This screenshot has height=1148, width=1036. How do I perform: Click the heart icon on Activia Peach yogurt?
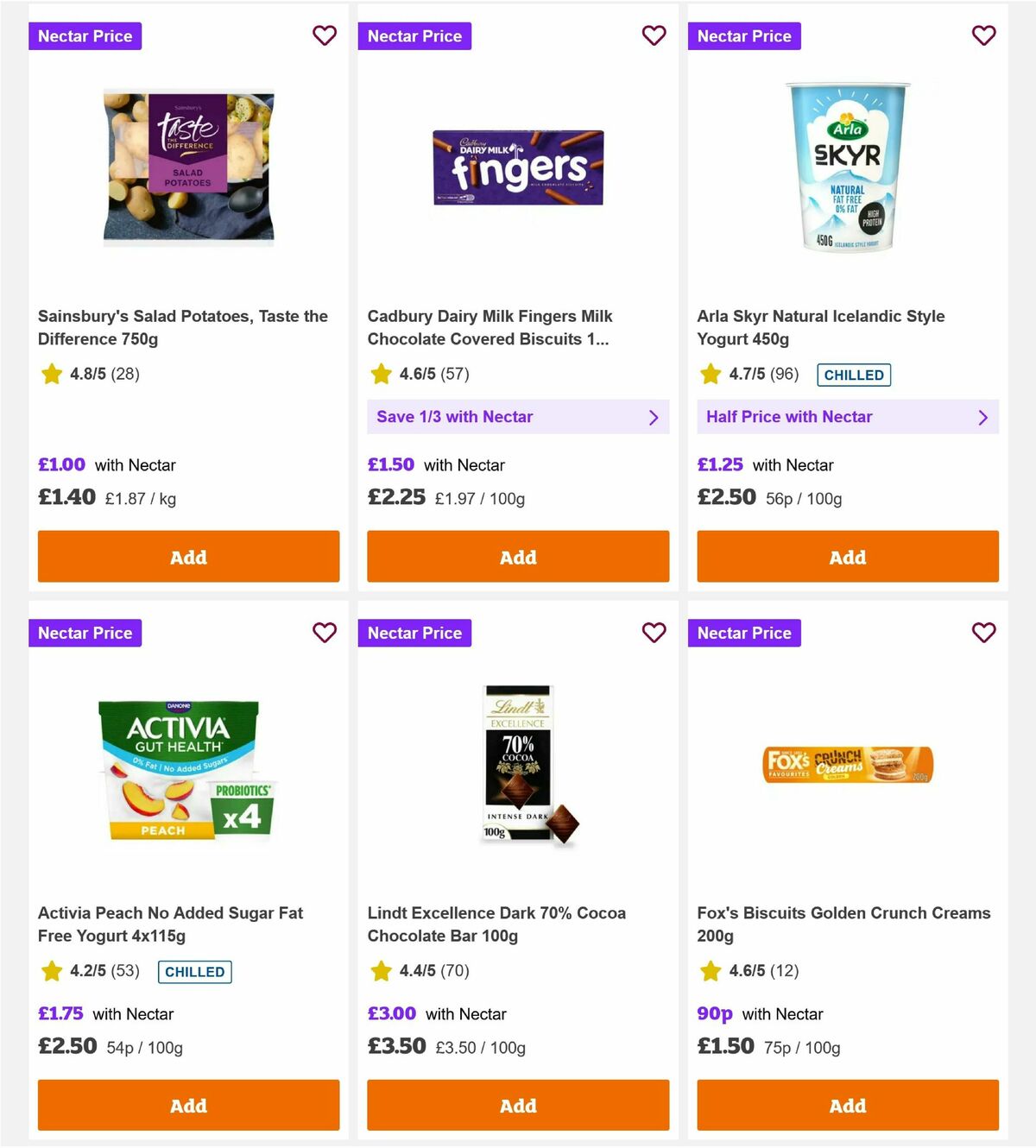[x=325, y=633]
